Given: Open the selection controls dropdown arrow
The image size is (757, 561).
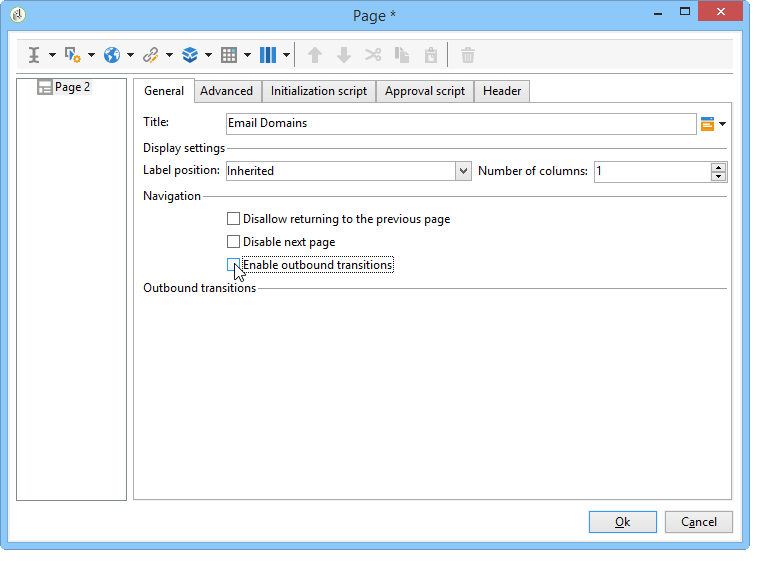Looking at the screenshot, I should click(x=91, y=55).
